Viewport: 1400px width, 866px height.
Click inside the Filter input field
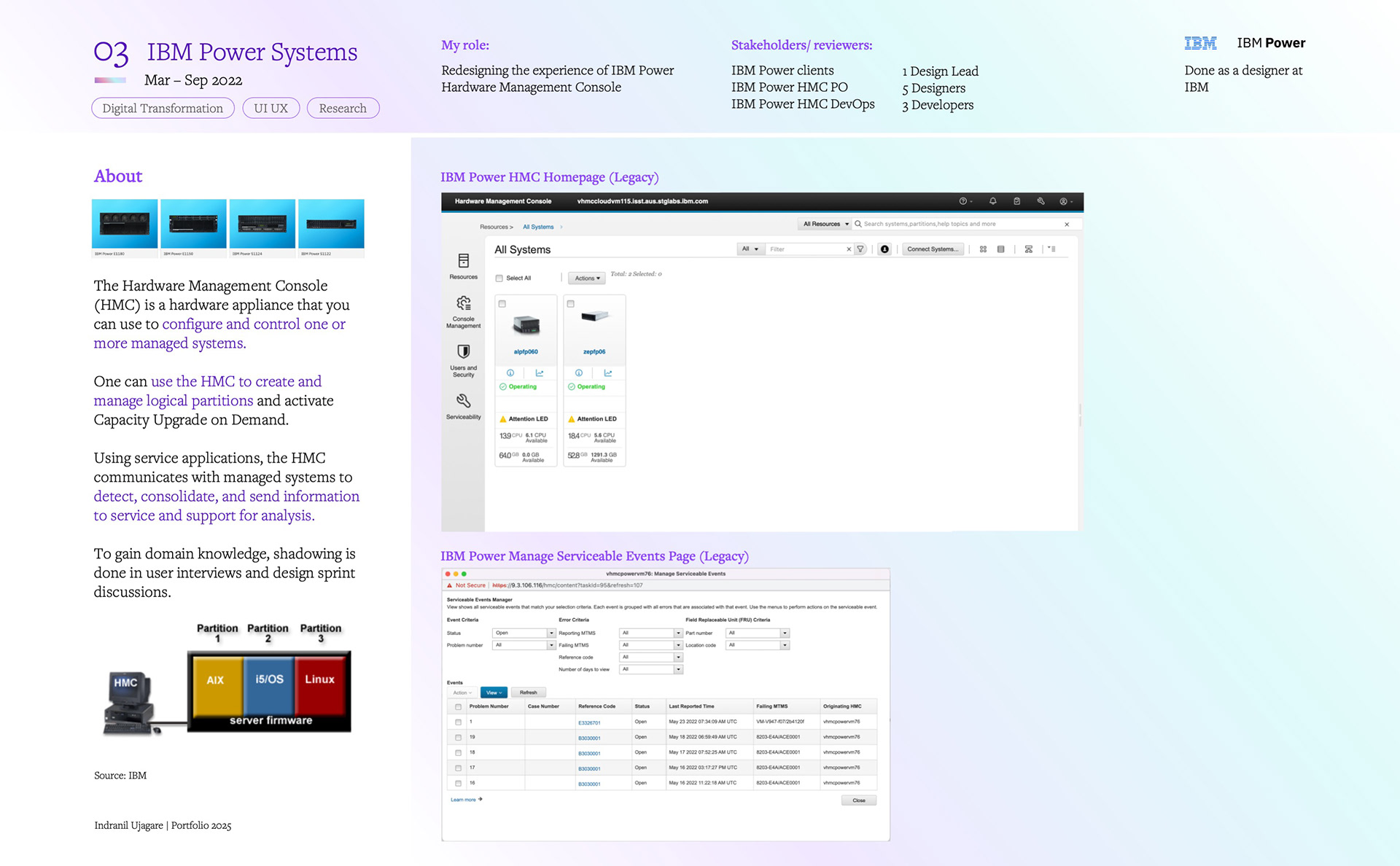click(x=806, y=249)
